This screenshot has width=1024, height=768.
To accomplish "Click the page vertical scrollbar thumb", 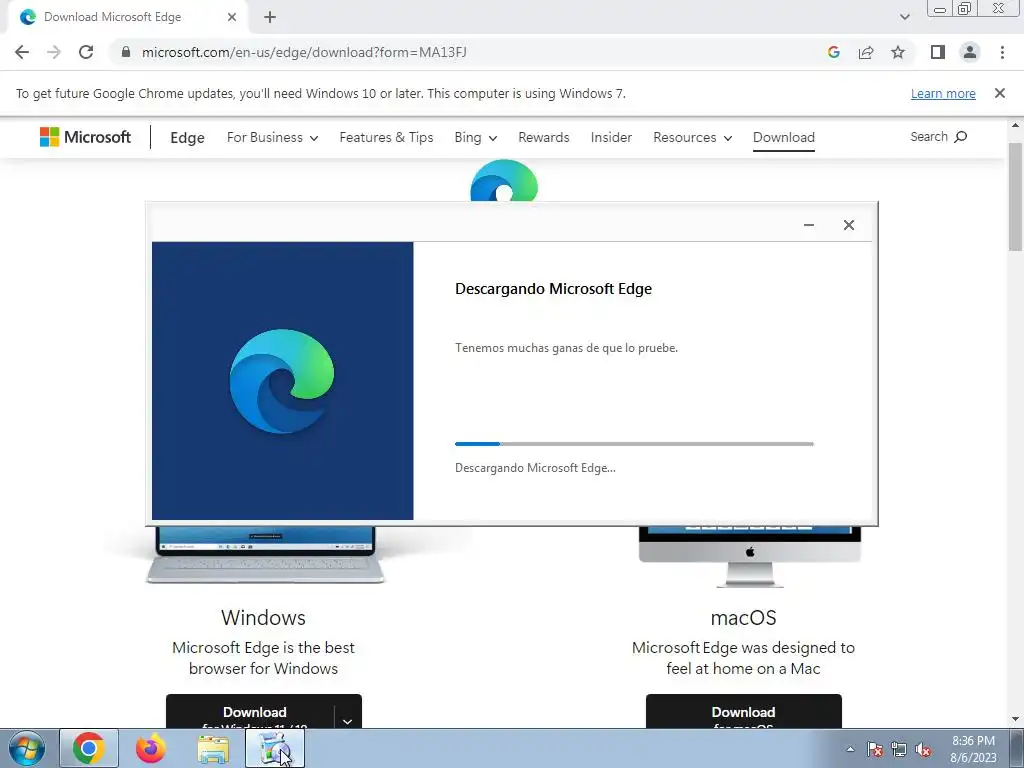I will pyautogui.click(x=1016, y=196).
